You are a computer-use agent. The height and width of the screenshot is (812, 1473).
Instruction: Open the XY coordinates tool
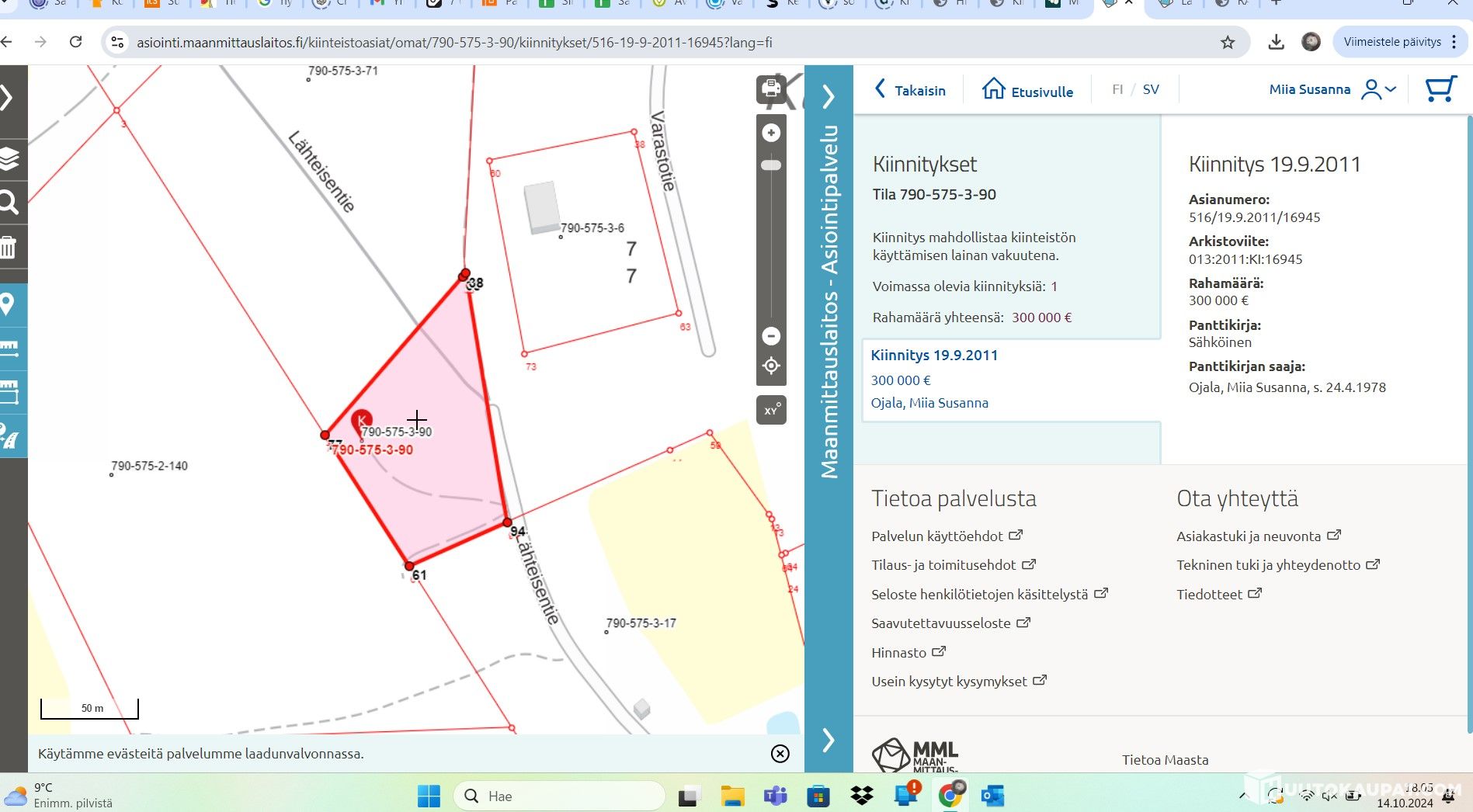(771, 410)
